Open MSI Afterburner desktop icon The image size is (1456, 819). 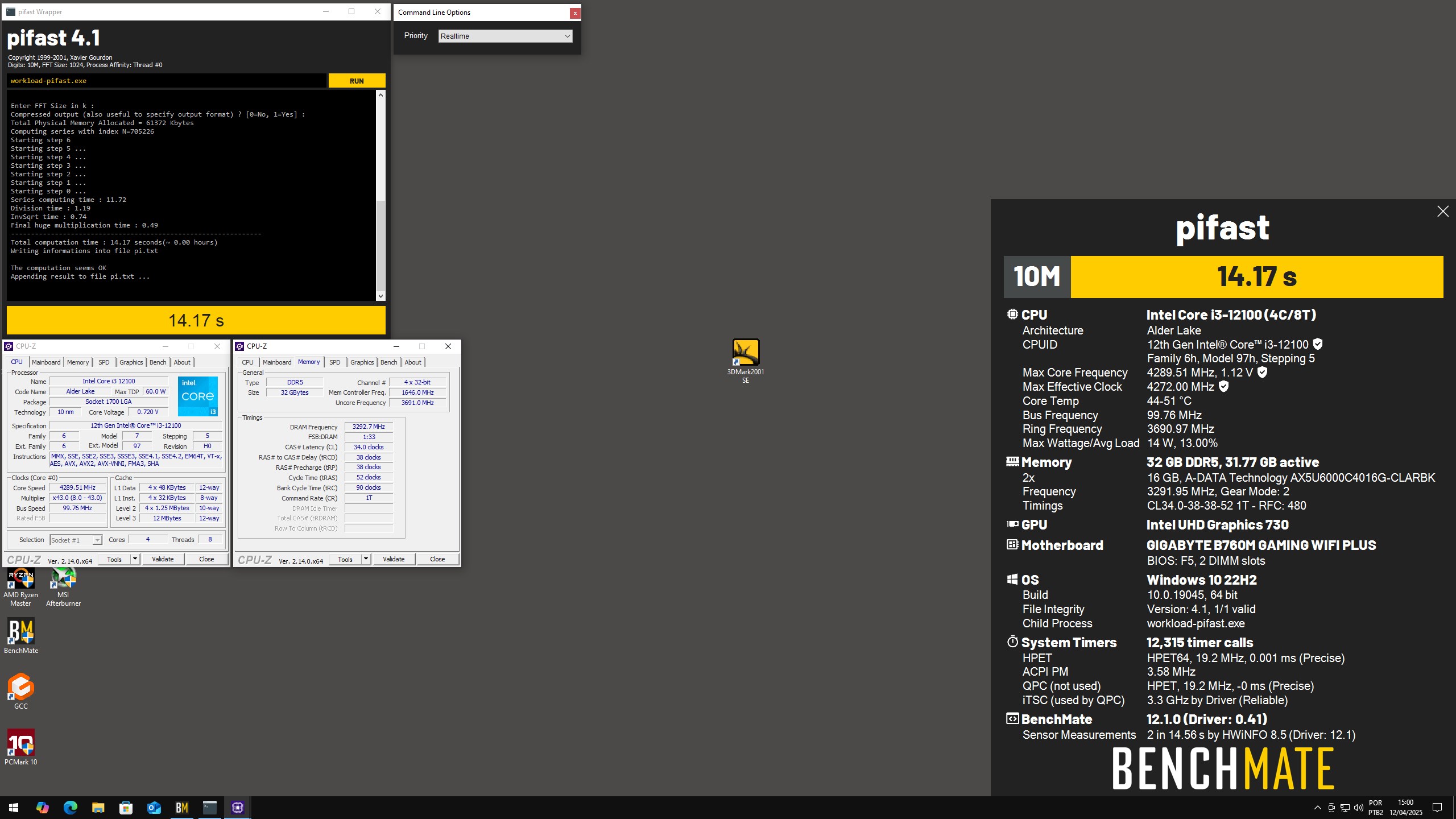click(x=63, y=587)
